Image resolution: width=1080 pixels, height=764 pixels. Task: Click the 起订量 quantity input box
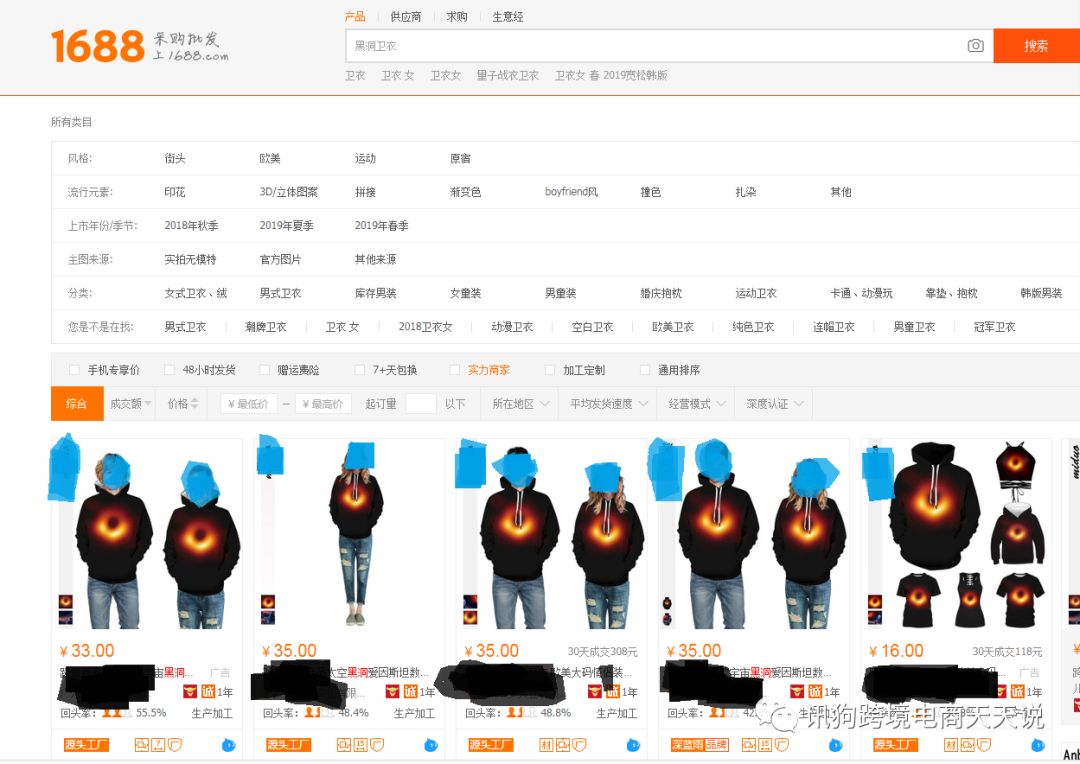(x=421, y=404)
